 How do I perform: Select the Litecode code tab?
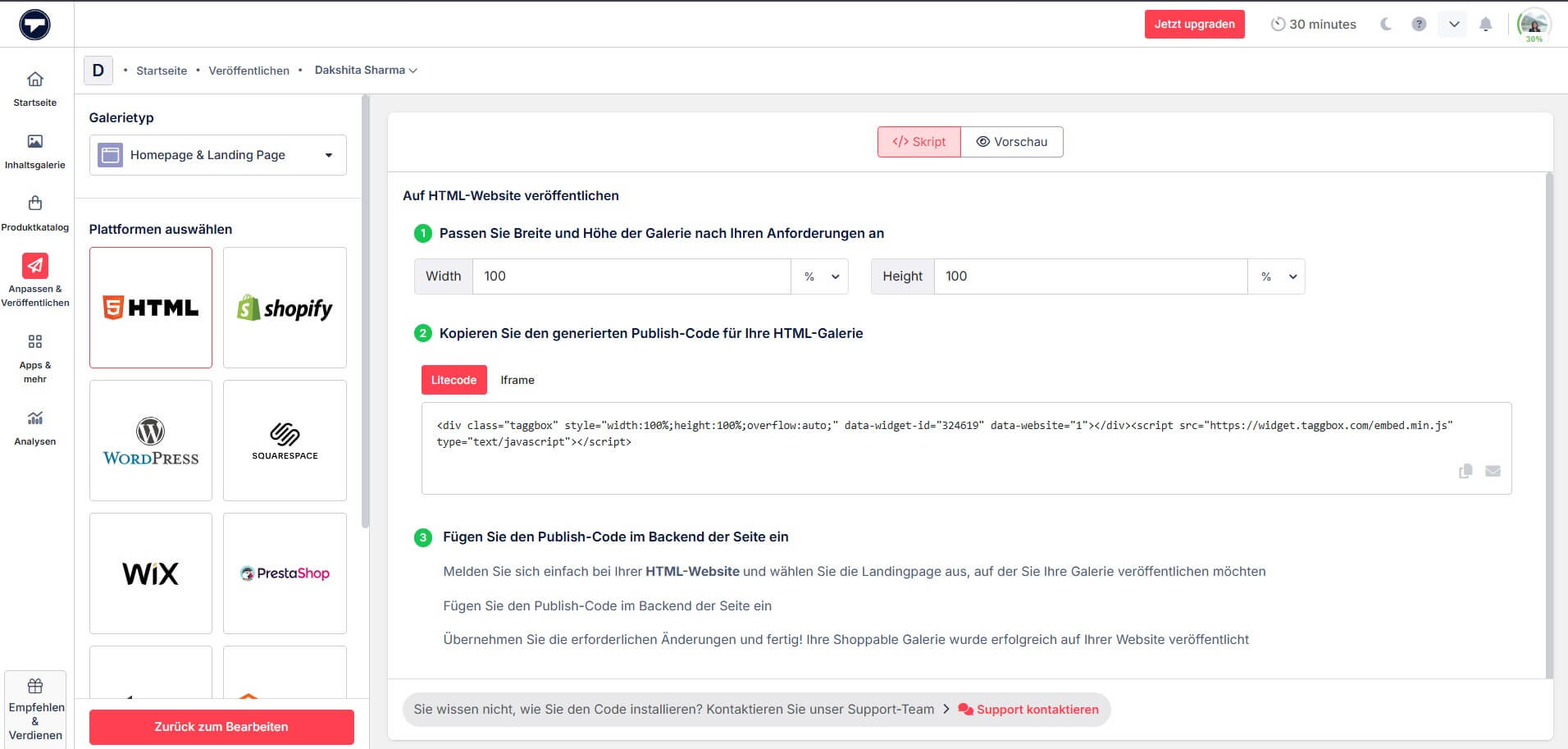(454, 380)
